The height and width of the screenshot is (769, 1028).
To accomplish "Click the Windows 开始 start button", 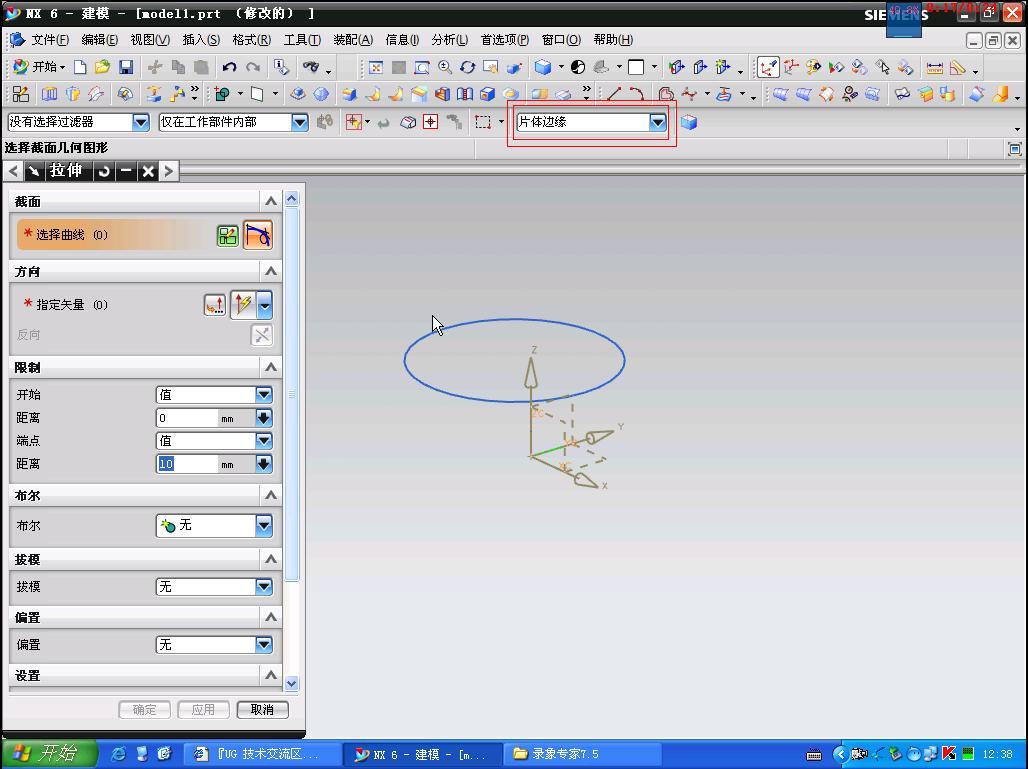I will (49, 753).
